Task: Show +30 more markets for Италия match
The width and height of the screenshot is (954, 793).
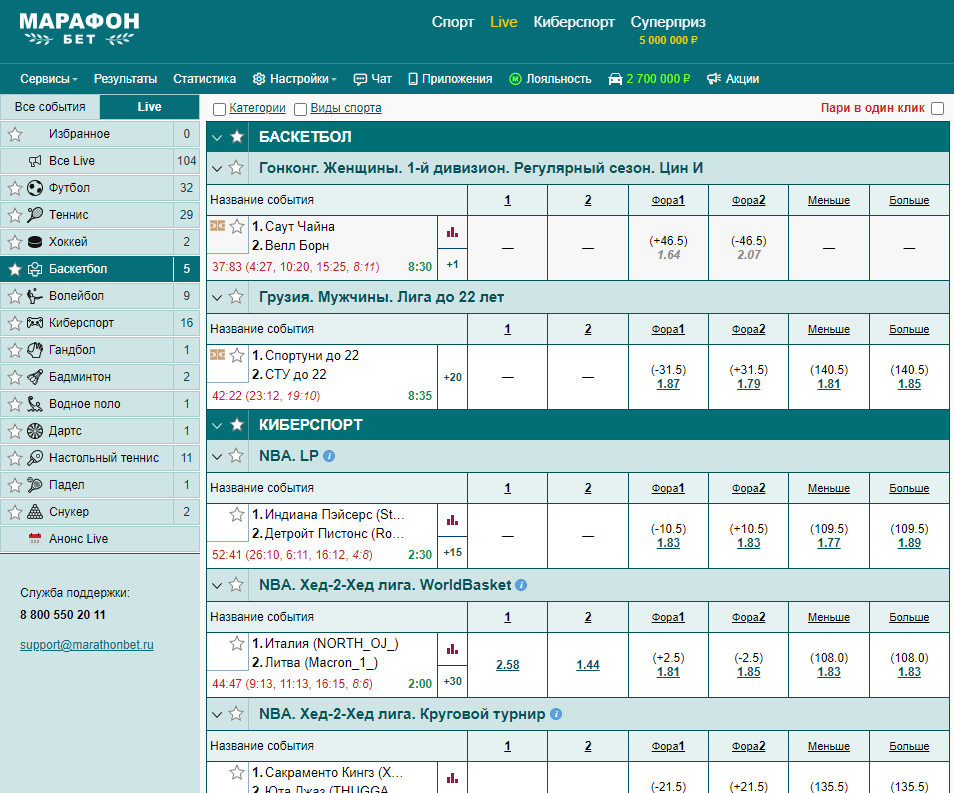Action: point(452,682)
